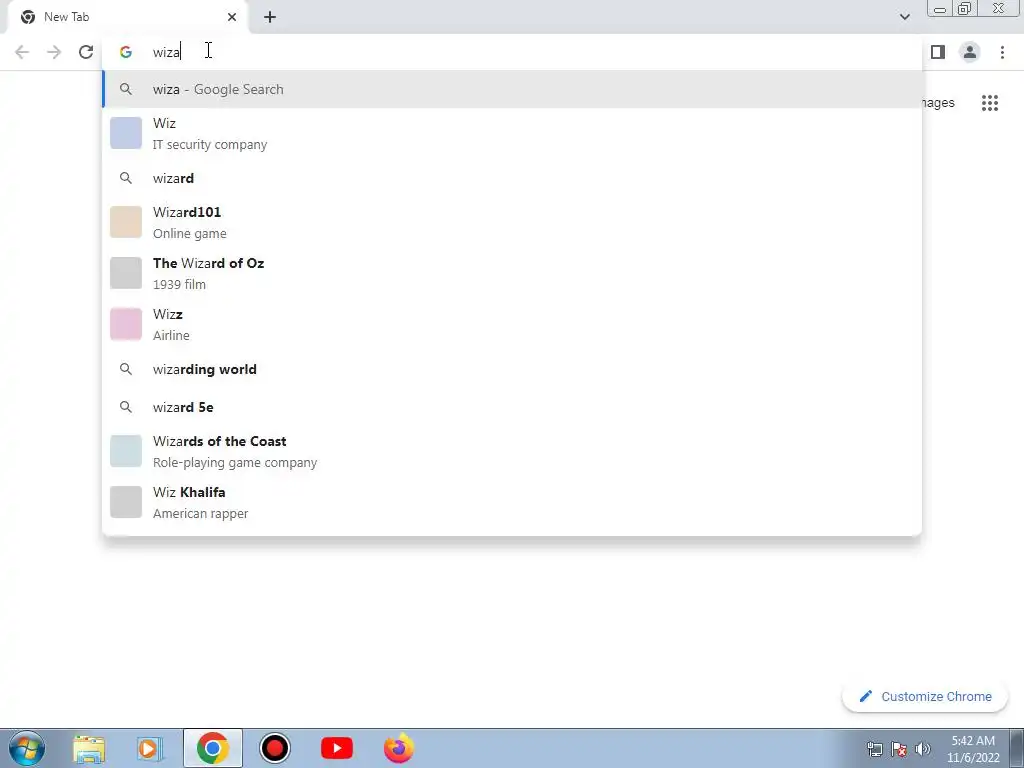This screenshot has height=768, width=1024.
Task: Open media player taskbar icon
Action: click(x=150, y=748)
